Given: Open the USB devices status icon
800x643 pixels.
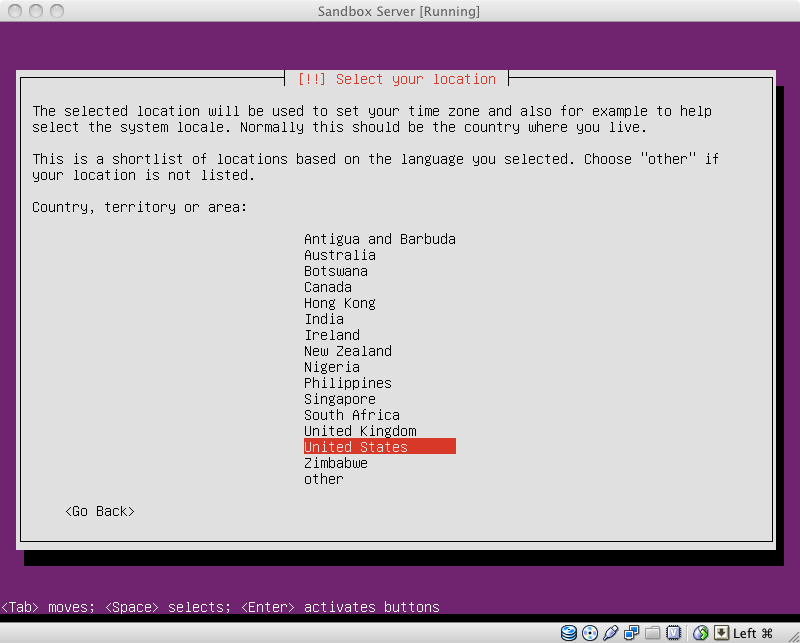Looking at the screenshot, I should click(611, 633).
